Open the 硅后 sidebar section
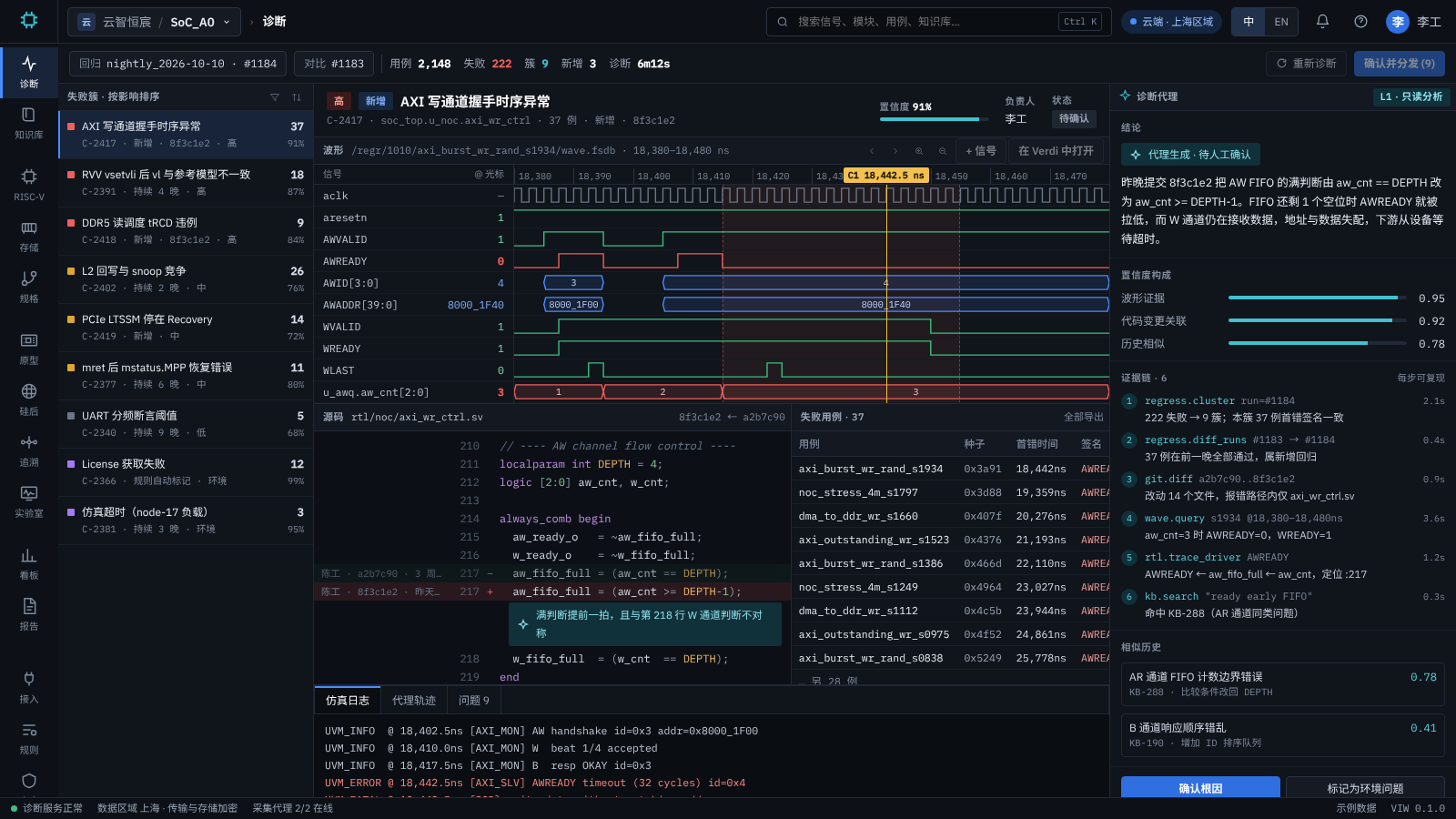 [x=29, y=399]
